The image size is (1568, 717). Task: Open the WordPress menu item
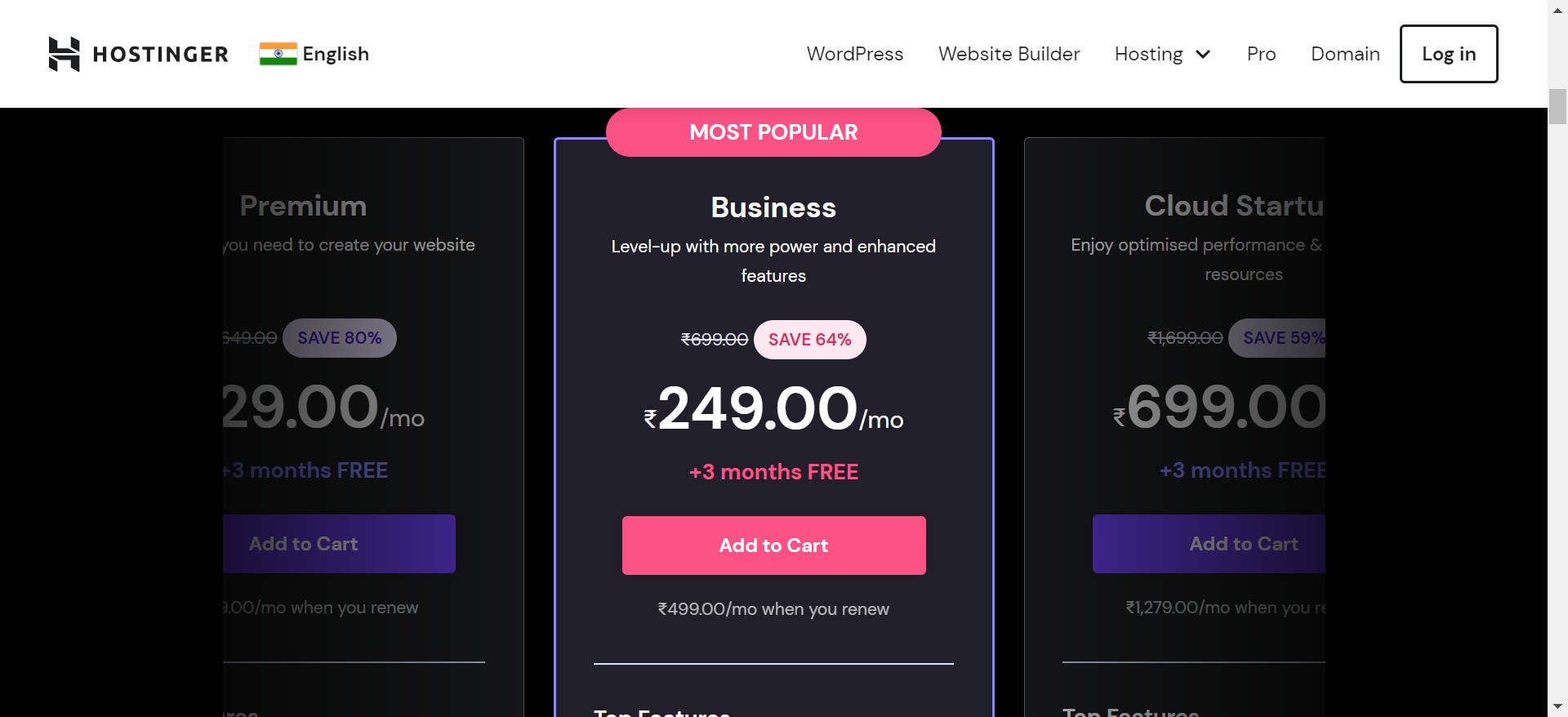(855, 54)
